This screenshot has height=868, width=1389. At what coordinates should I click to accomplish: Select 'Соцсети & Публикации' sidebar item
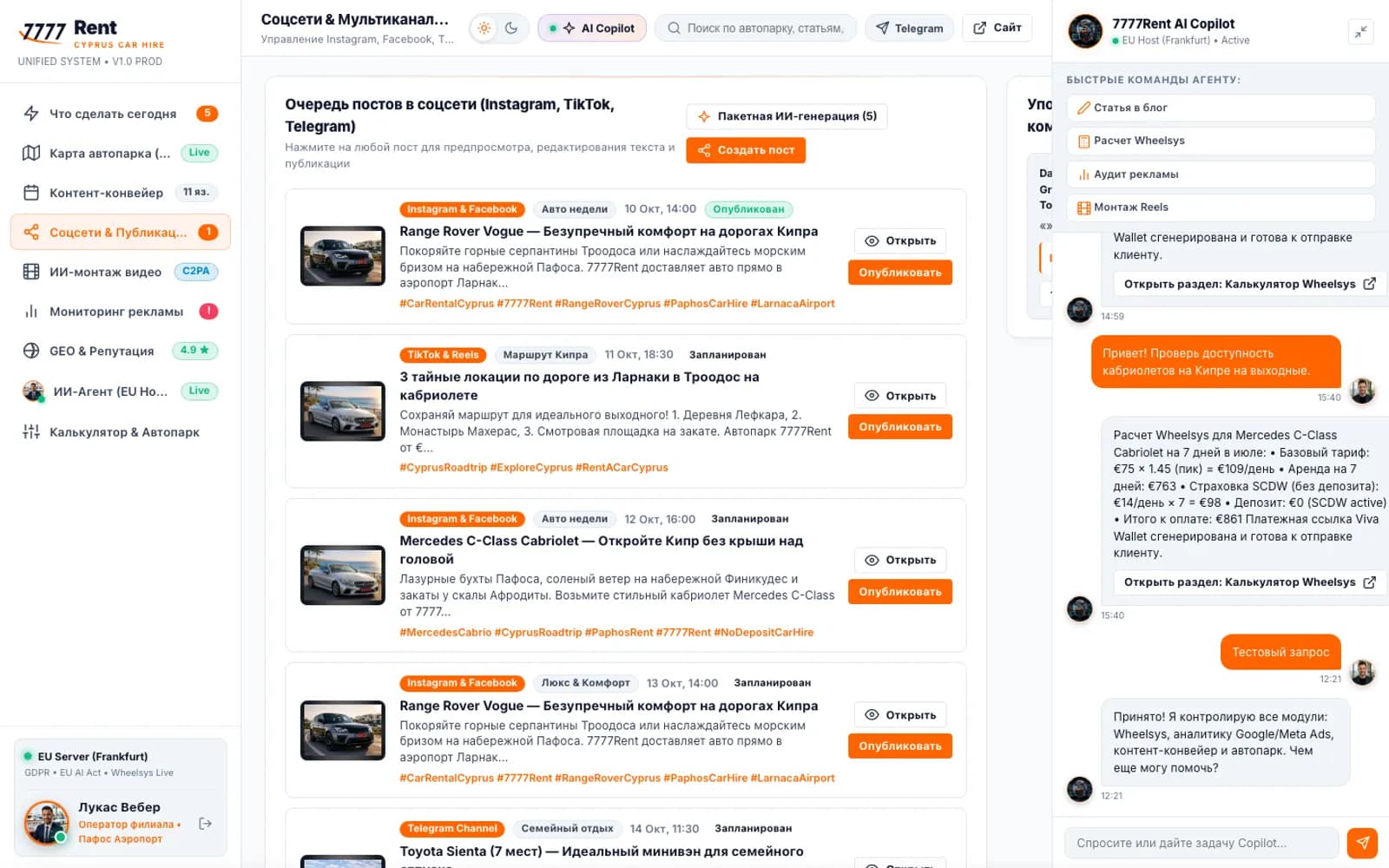121,232
